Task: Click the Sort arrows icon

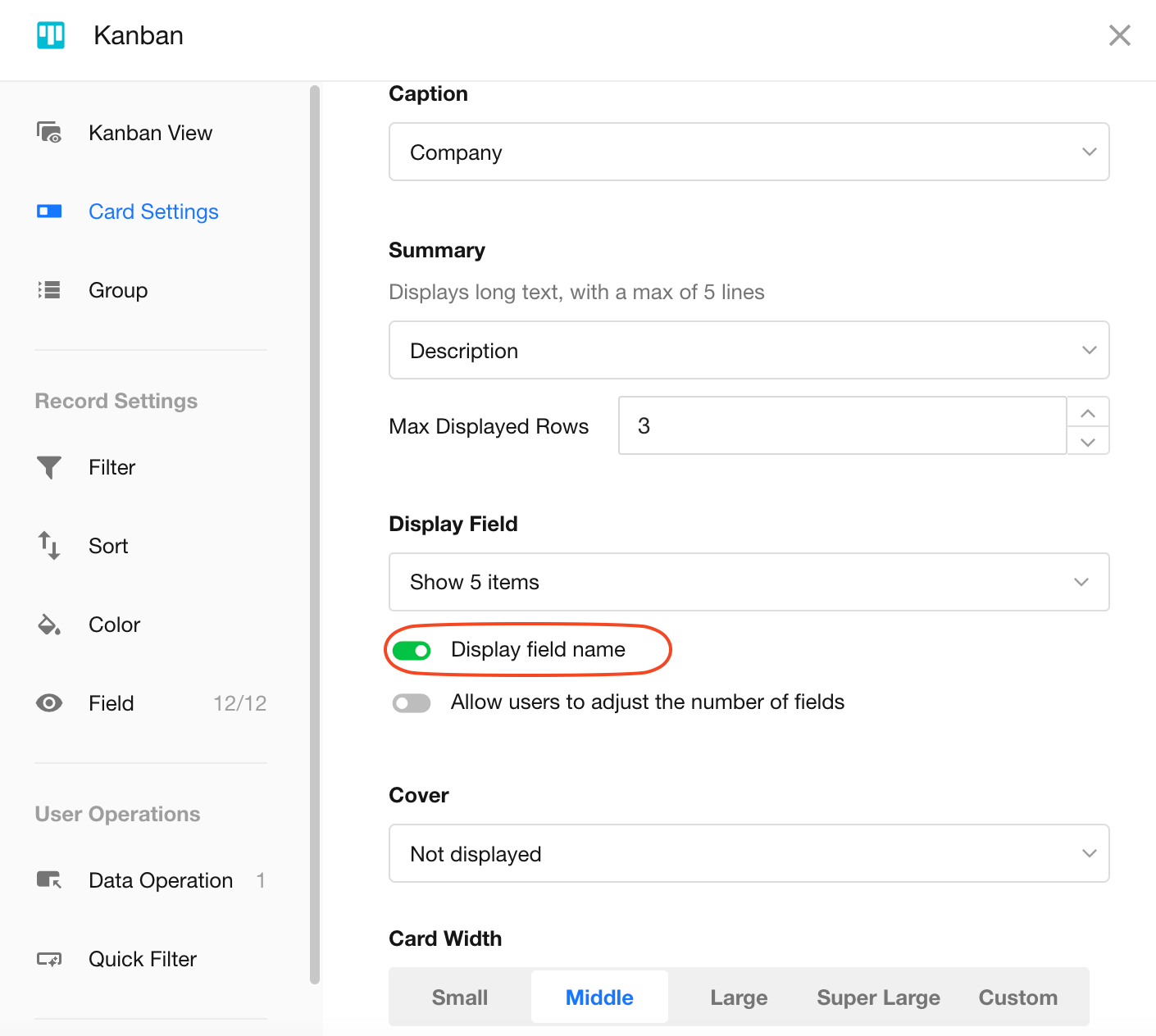Action: point(49,546)
